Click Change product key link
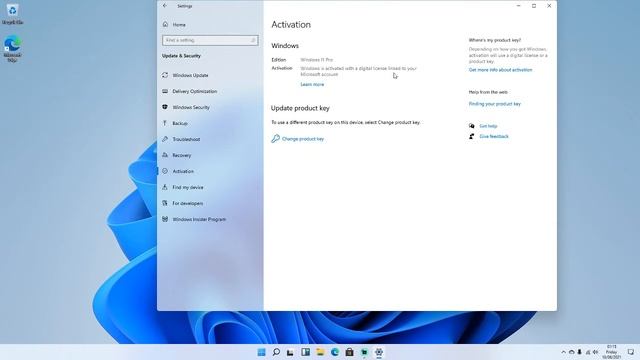The image size is (640, 360). click(303, 139)
